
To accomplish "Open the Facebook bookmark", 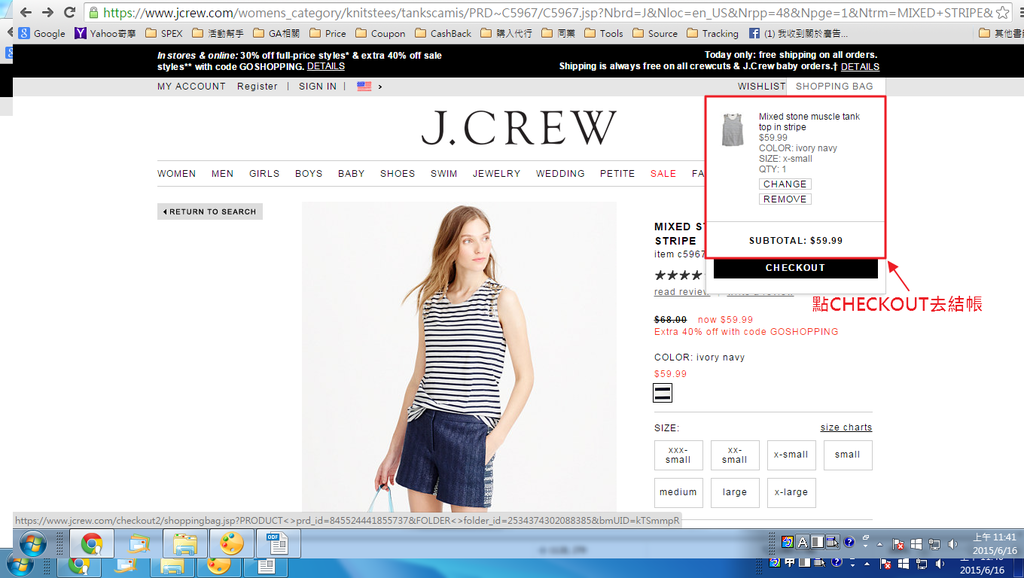I will (798, 33).
